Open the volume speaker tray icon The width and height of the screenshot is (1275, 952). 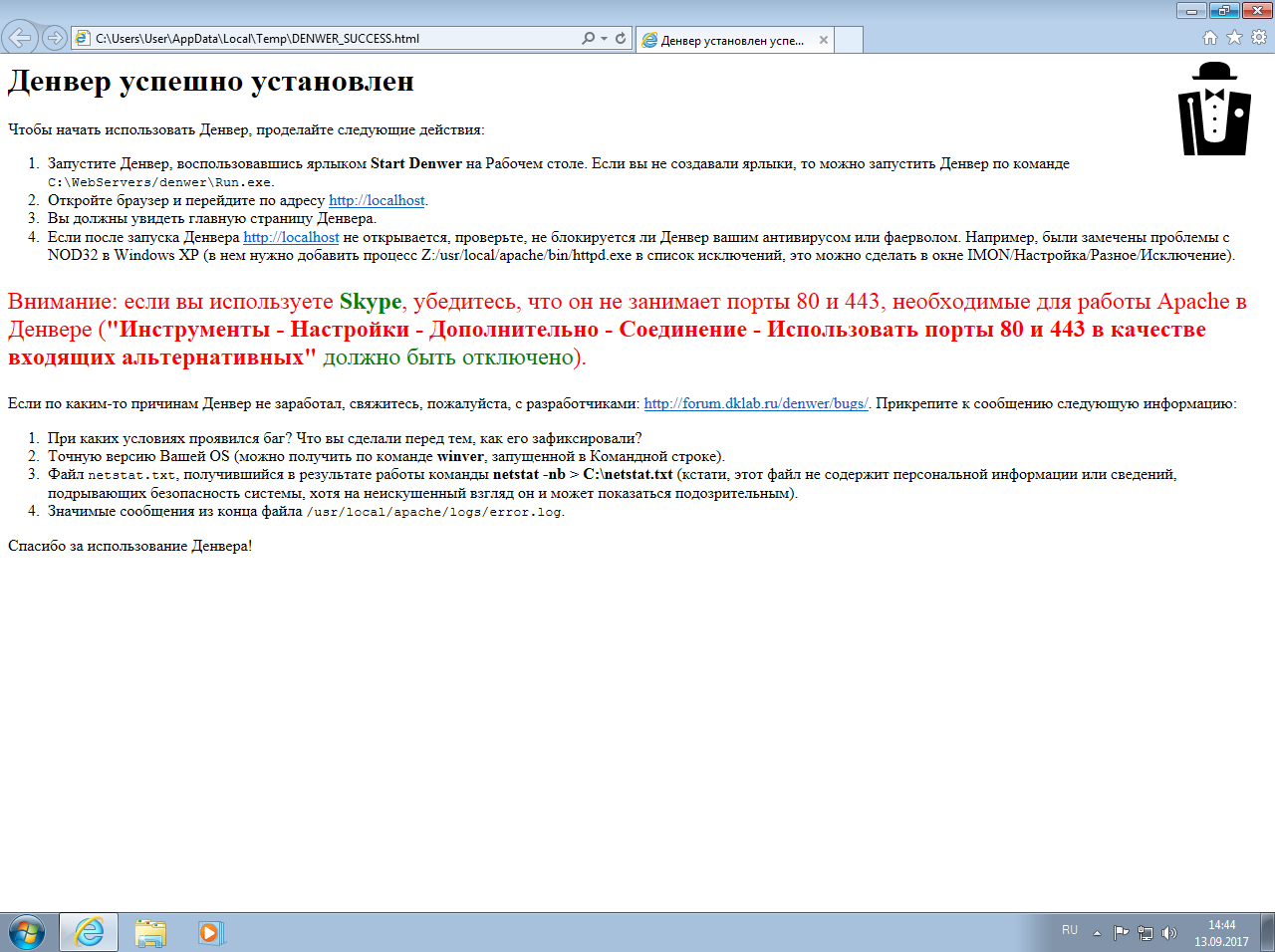coord(1169,933)
